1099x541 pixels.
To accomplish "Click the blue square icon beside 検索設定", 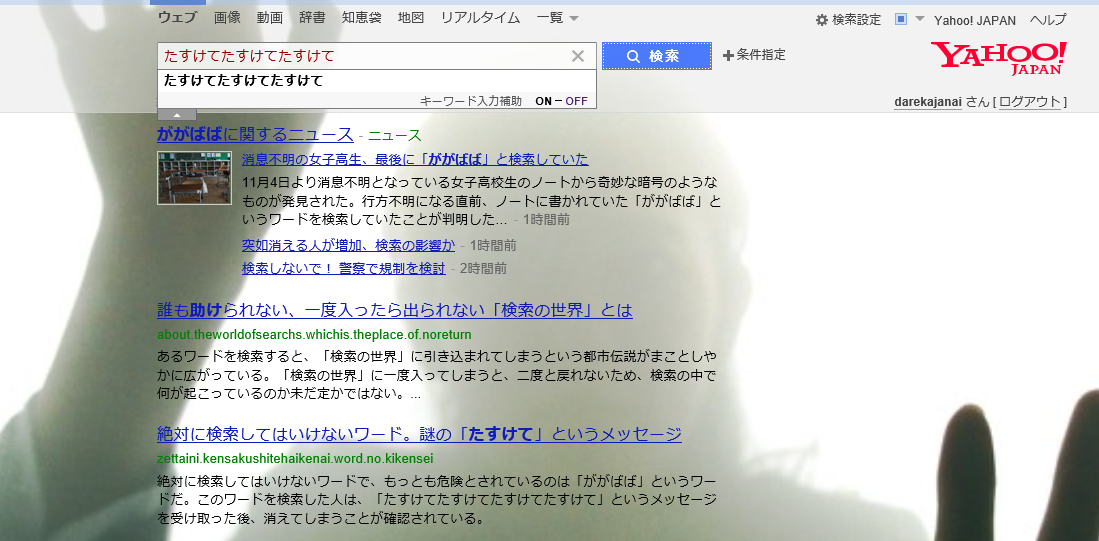I will point(901,19).
